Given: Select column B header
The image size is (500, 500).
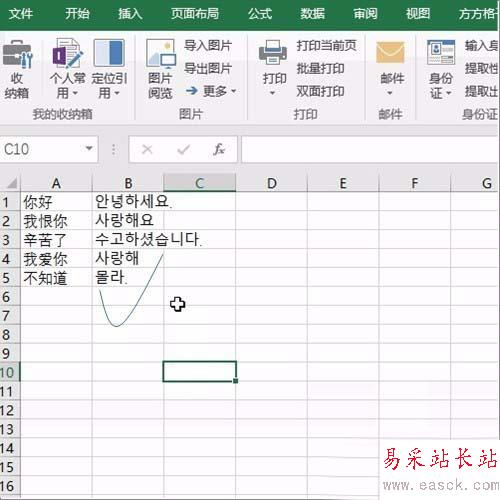Looking at the screenshot, I should (128, 183).
